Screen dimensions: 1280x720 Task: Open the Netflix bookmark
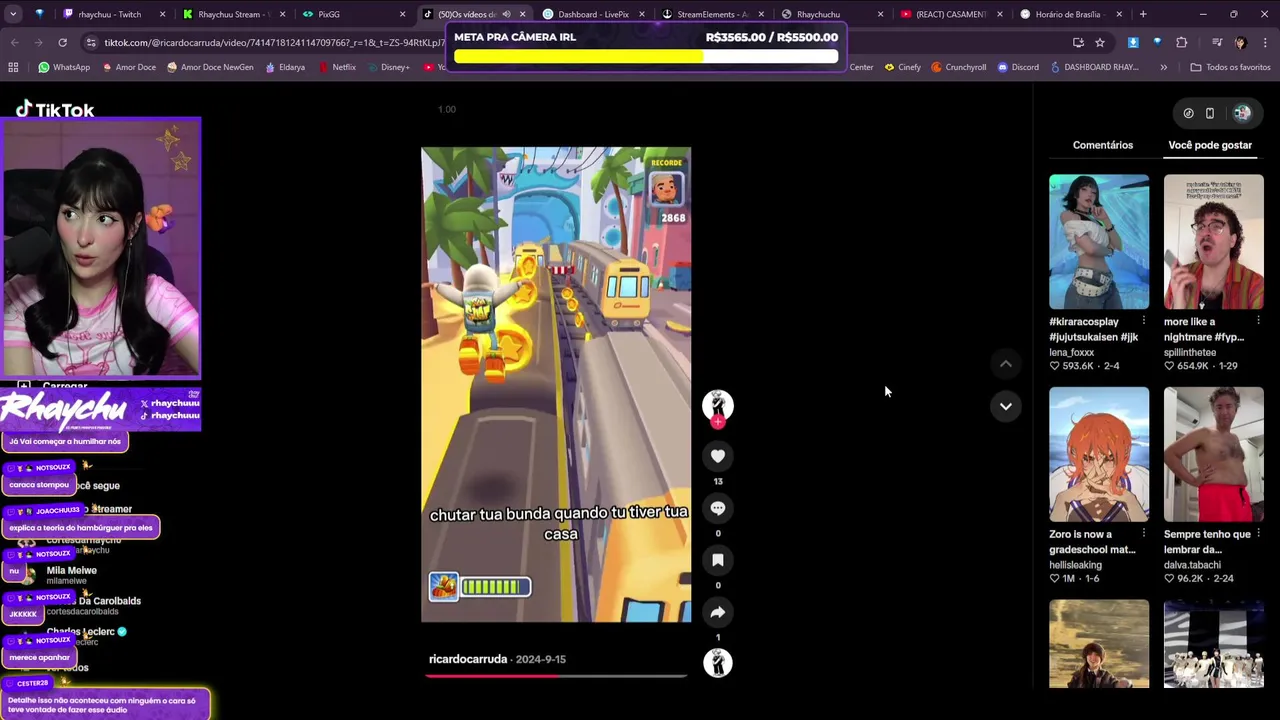click(337, 67)
